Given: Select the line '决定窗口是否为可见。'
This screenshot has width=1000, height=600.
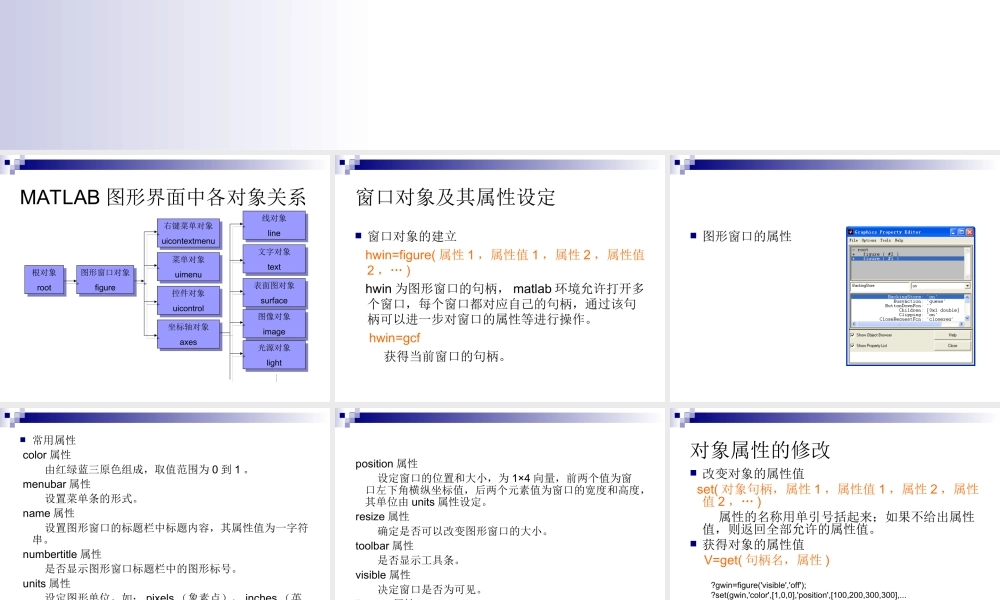Looking at the screenshot, I should tap(431, 589).
